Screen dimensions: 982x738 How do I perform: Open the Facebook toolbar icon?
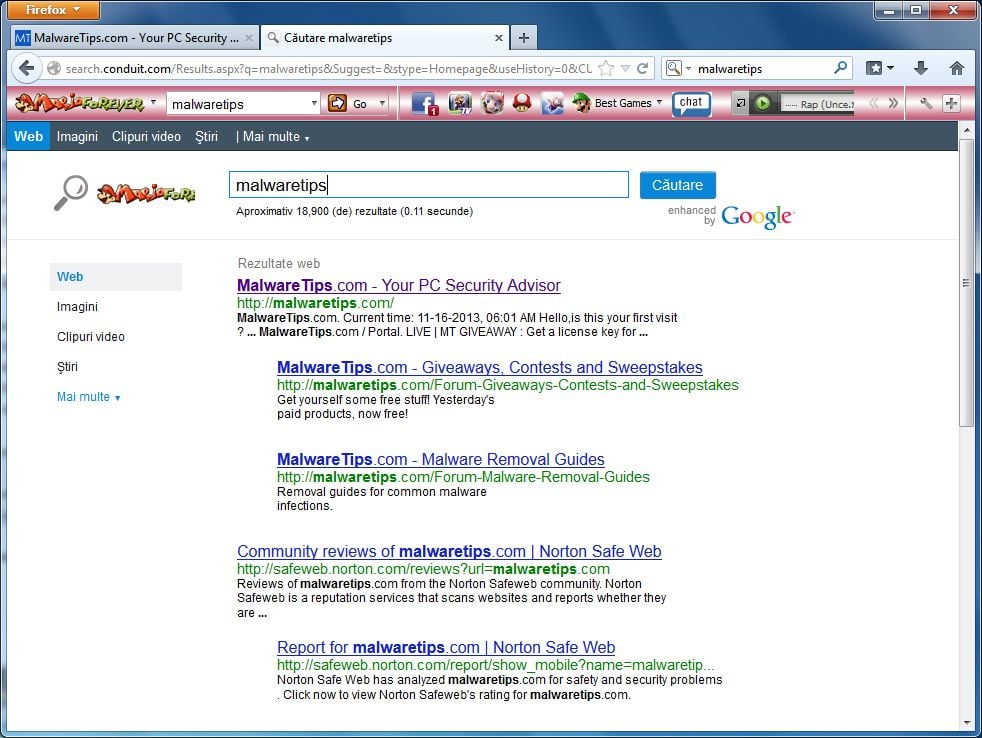point(425,103)
